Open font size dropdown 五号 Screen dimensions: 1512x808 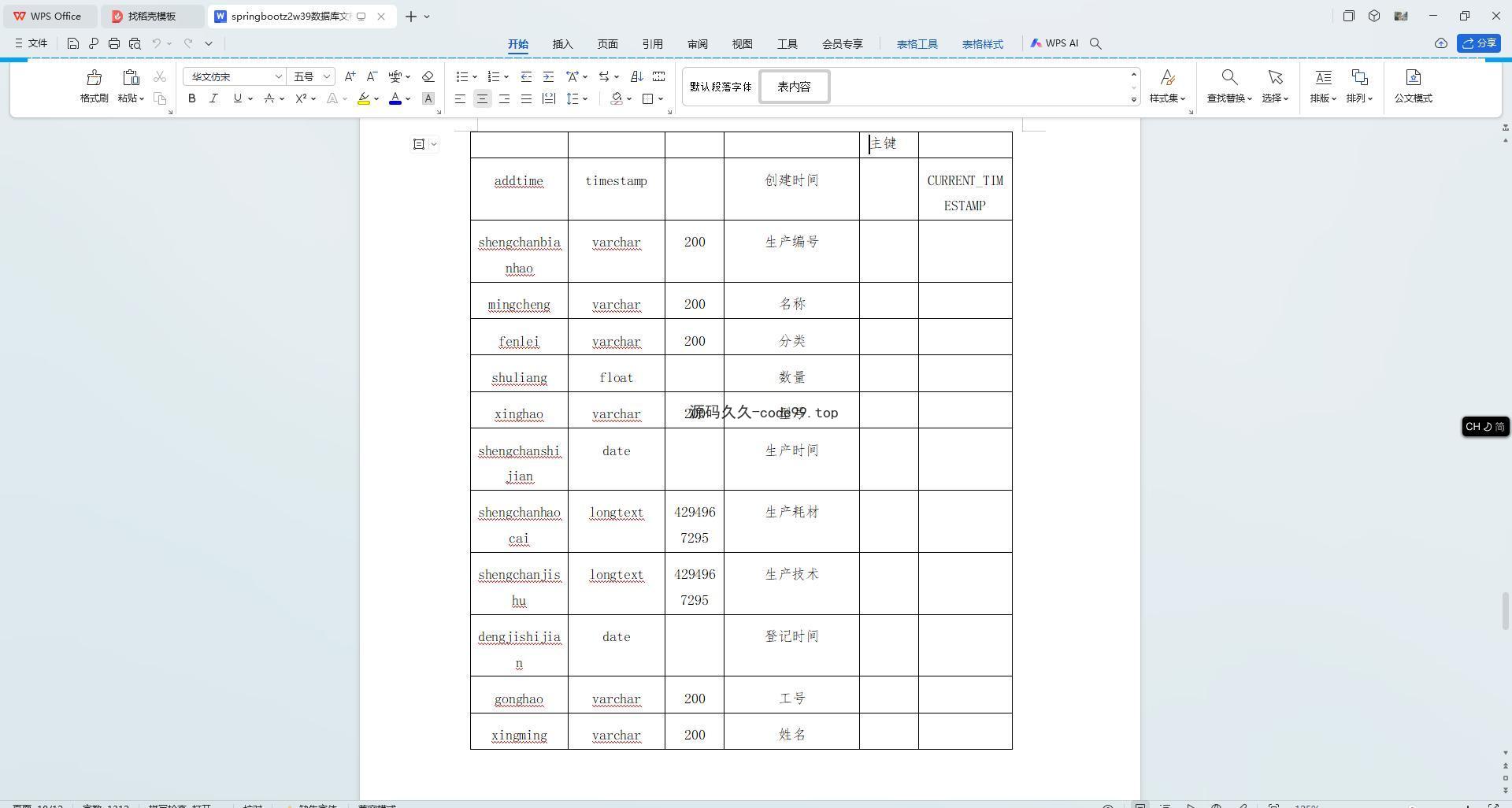pos(327,76)
